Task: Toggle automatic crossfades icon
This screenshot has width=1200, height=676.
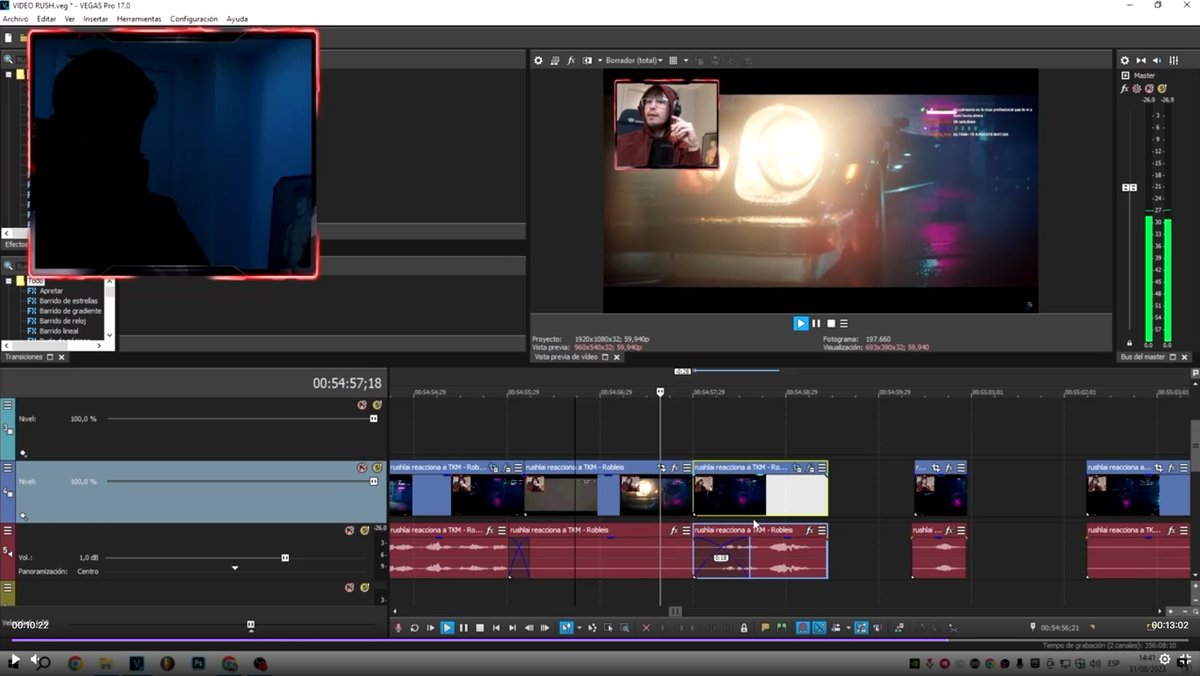Action: tap(819, 628)
